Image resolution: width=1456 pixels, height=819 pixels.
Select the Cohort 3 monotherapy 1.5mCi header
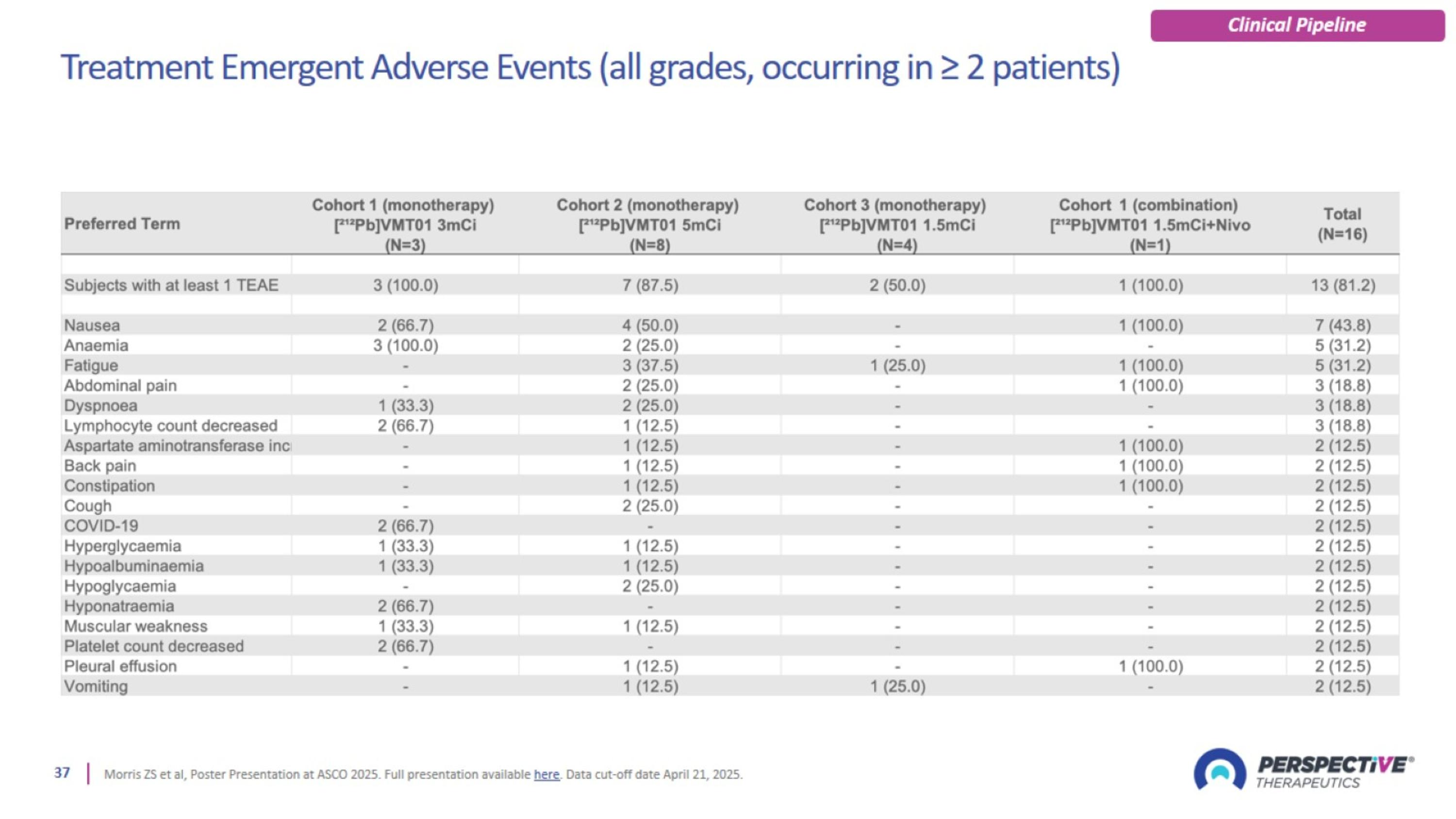896,224
